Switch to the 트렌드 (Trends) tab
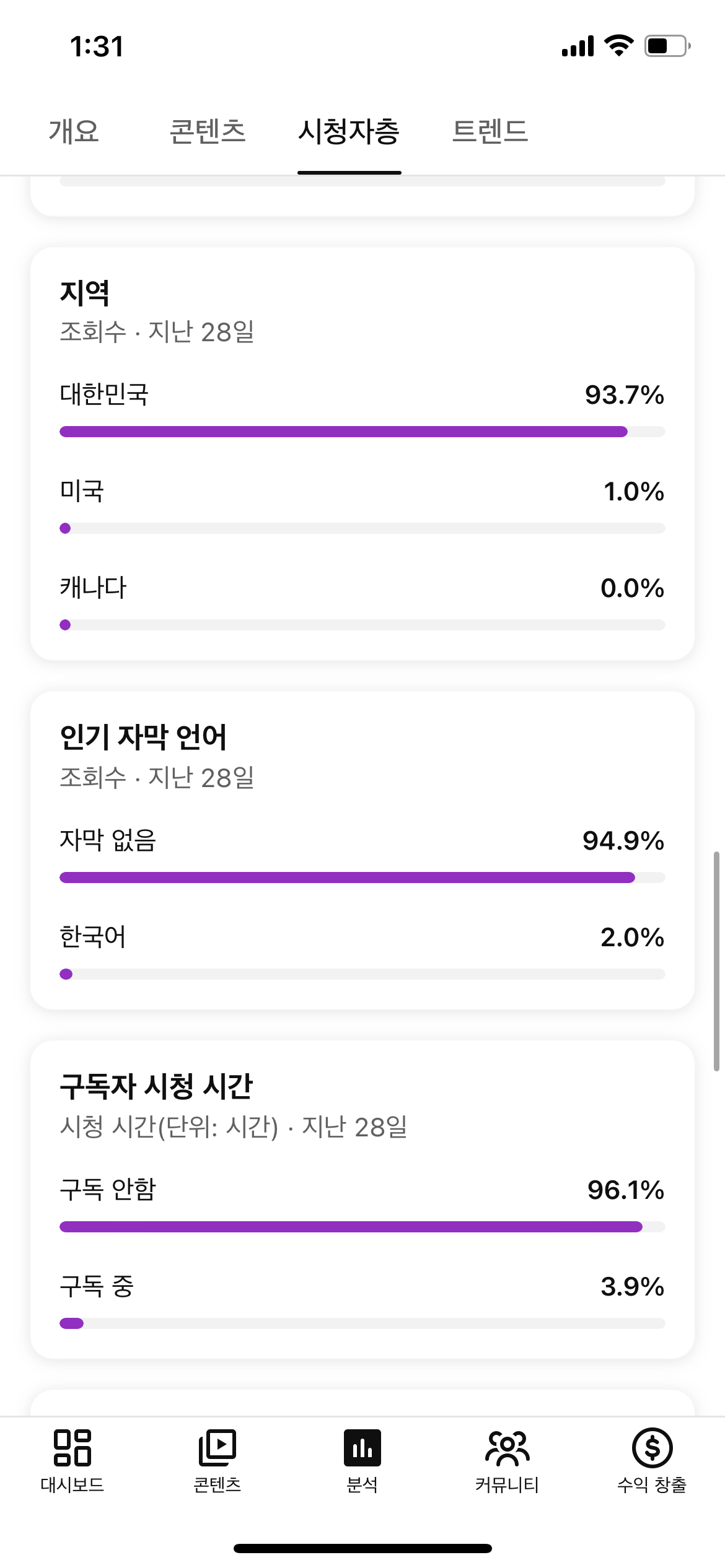The width and height of the screenshot is (725, 1568). click(x=490, y=131)
